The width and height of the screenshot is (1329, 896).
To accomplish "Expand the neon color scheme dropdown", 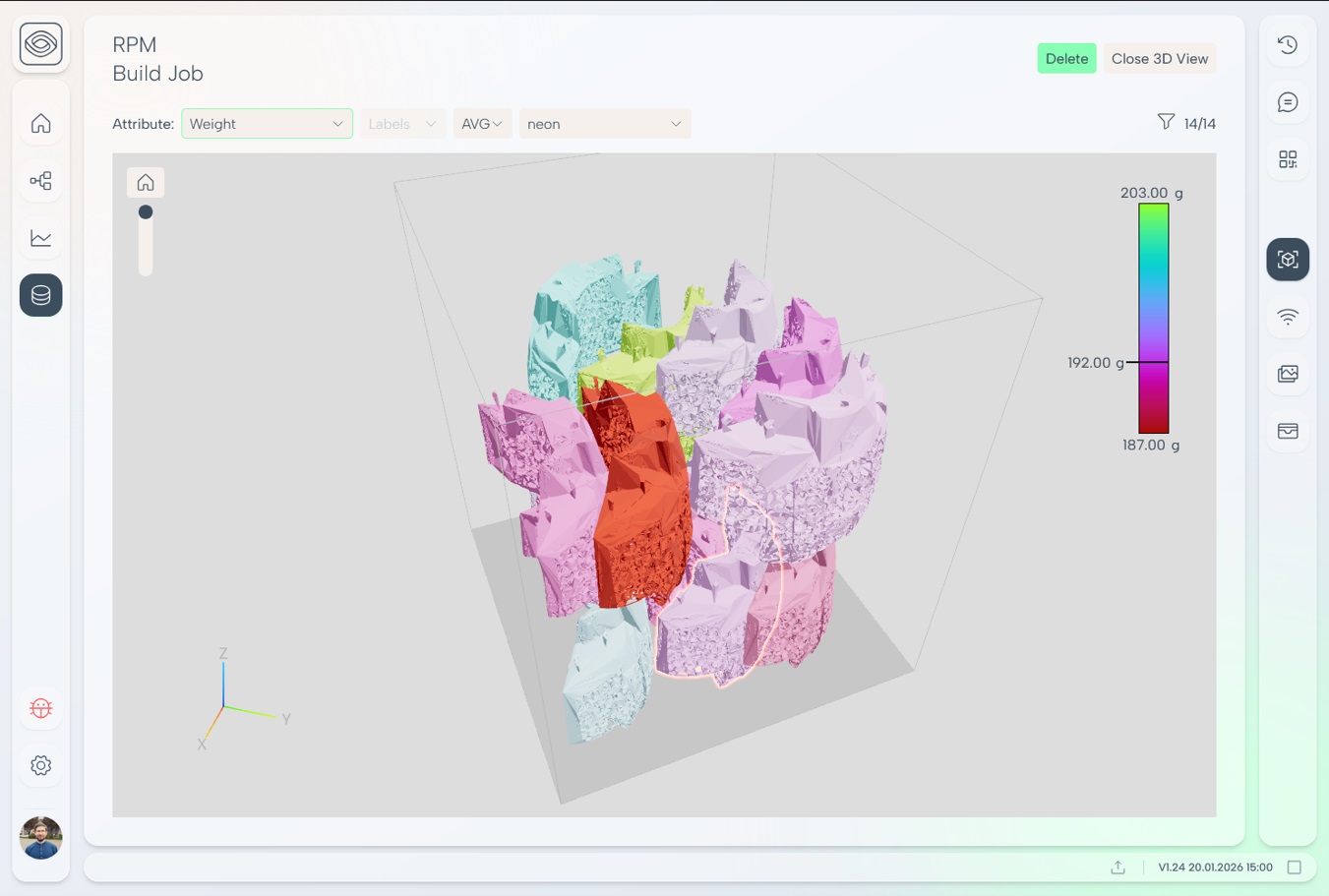I will click(x=604, y=124).
